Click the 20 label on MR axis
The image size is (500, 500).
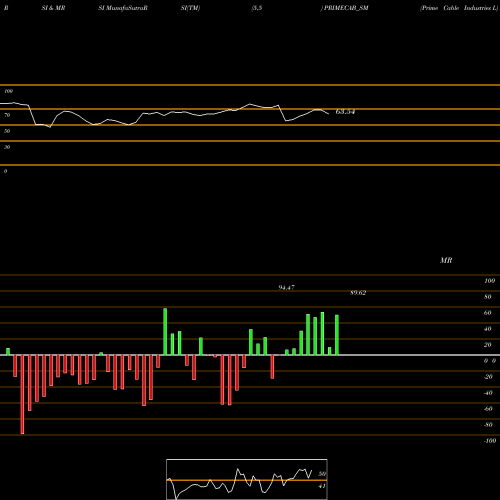click(x=488, y=345)
